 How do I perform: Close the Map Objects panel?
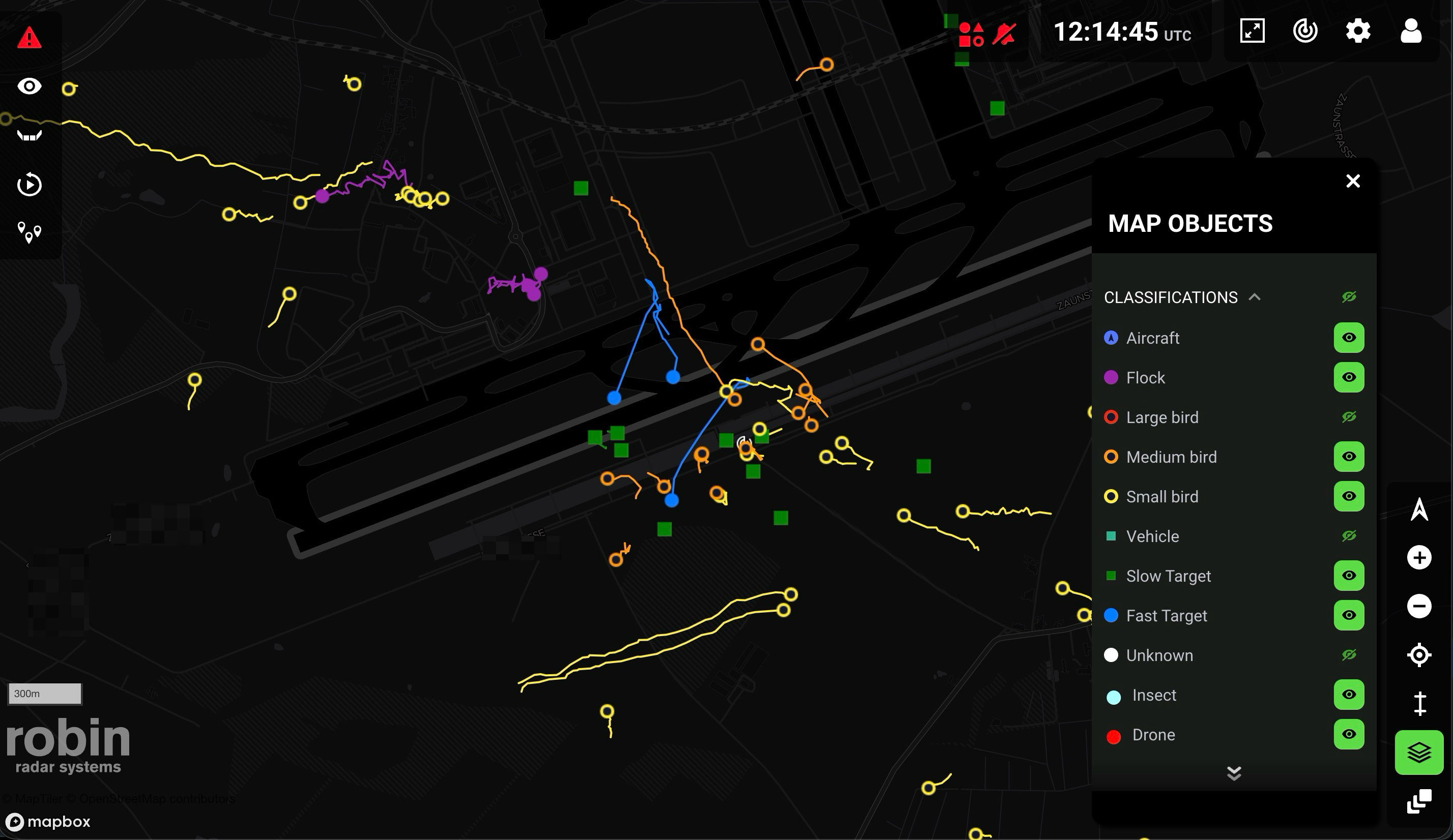coord(1353,181)
